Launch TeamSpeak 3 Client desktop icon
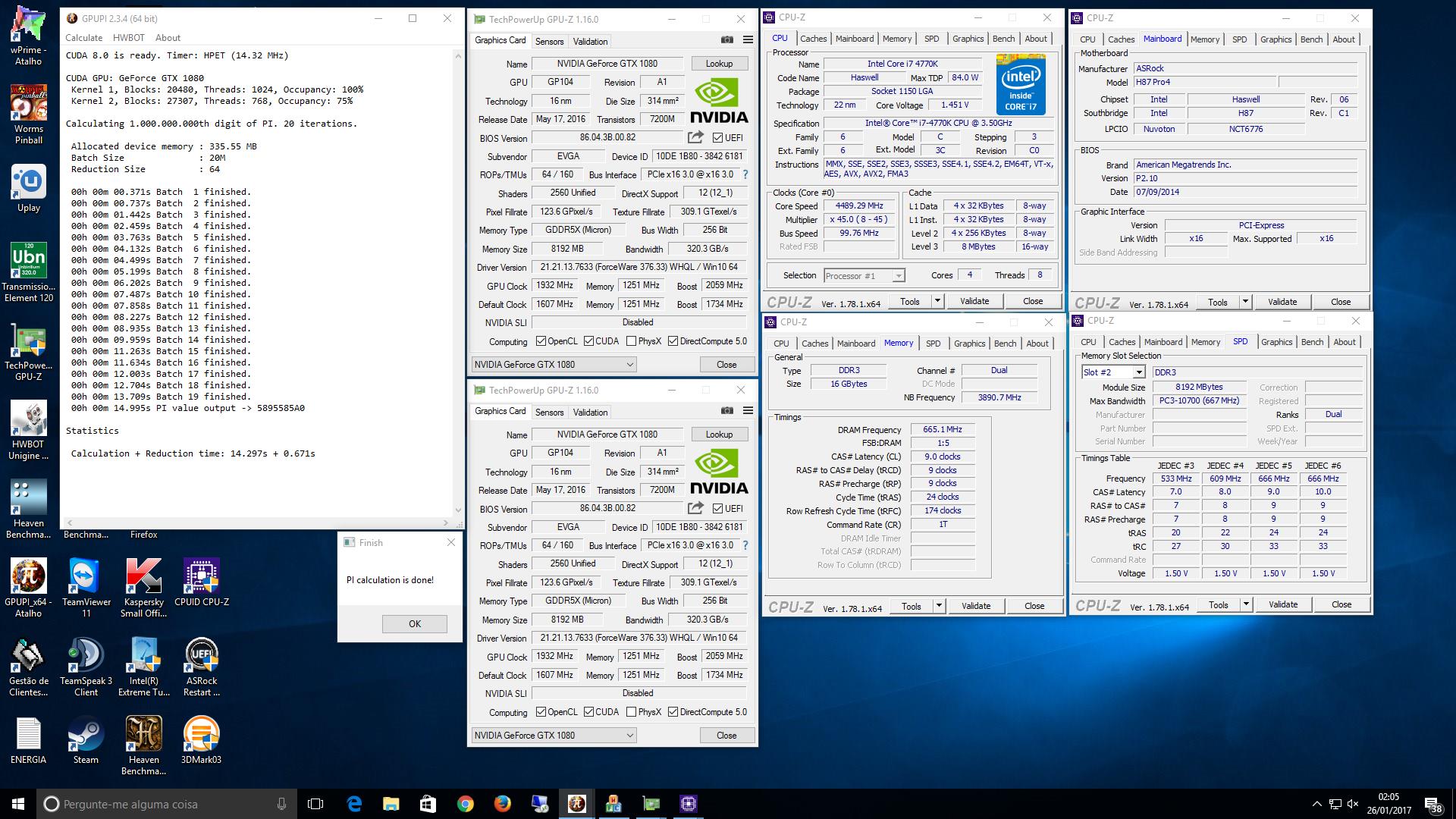The width and height of the screenshot is (1456, 819). [x=86, y=667]
